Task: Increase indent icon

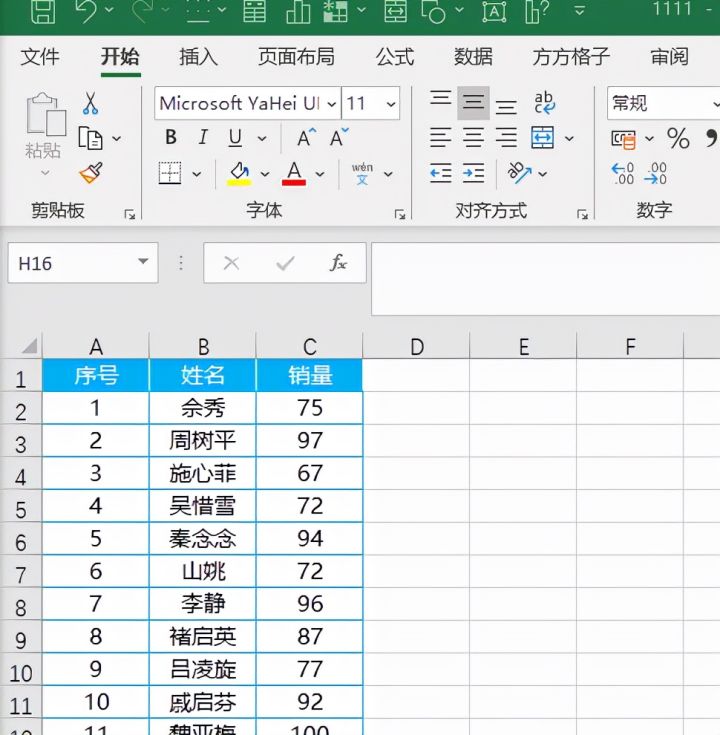Action: pos(473,173)
